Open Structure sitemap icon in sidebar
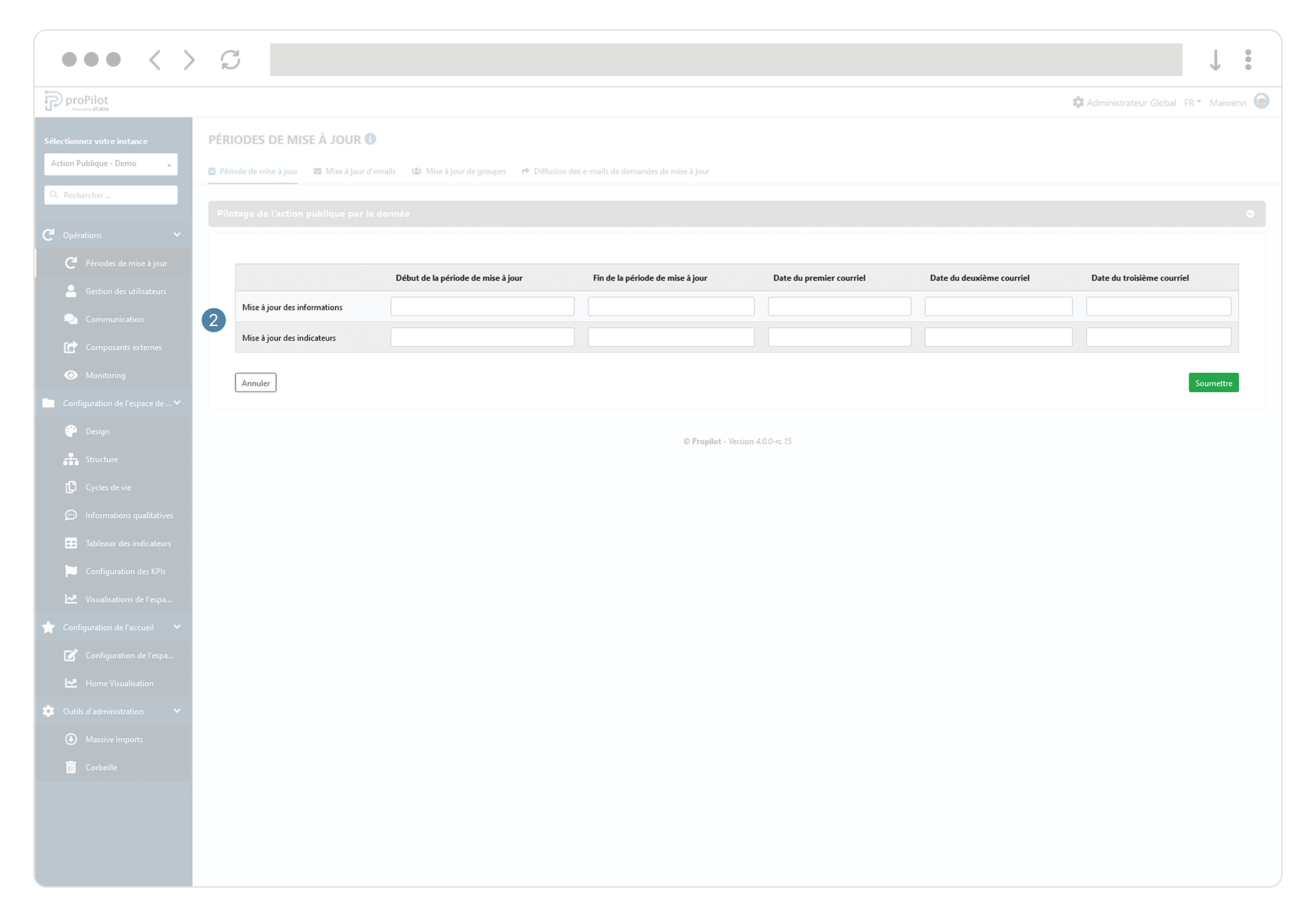 [71, 459]
